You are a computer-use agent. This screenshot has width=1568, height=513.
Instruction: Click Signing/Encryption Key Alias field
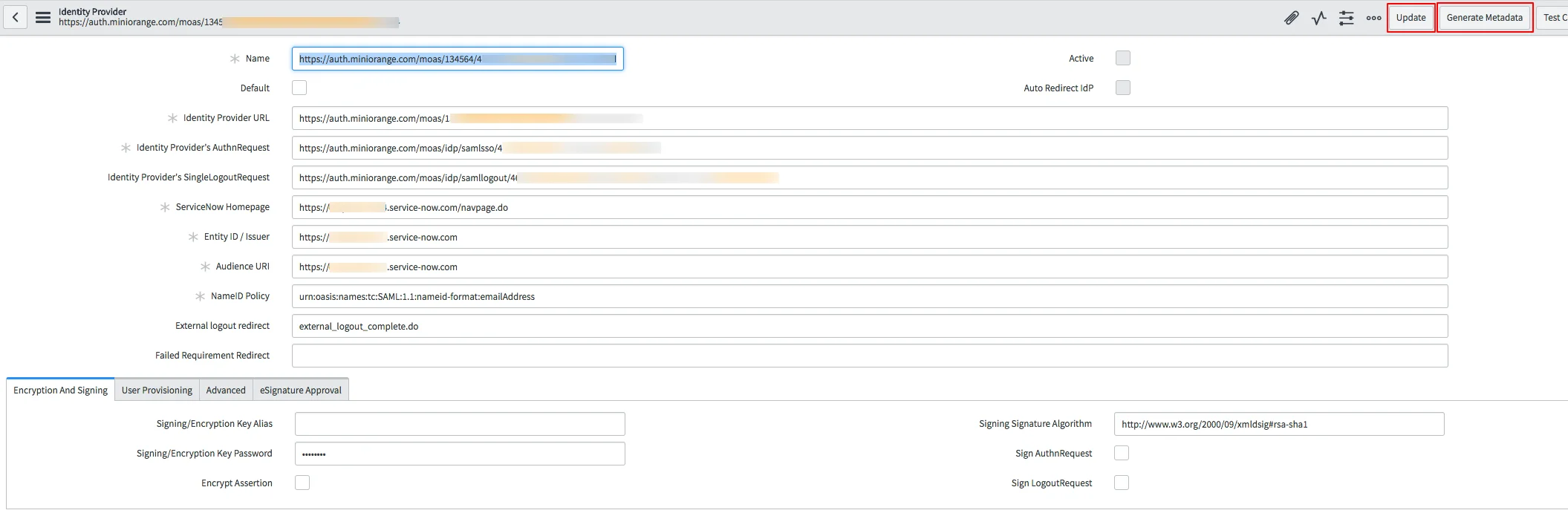[460, 424]
